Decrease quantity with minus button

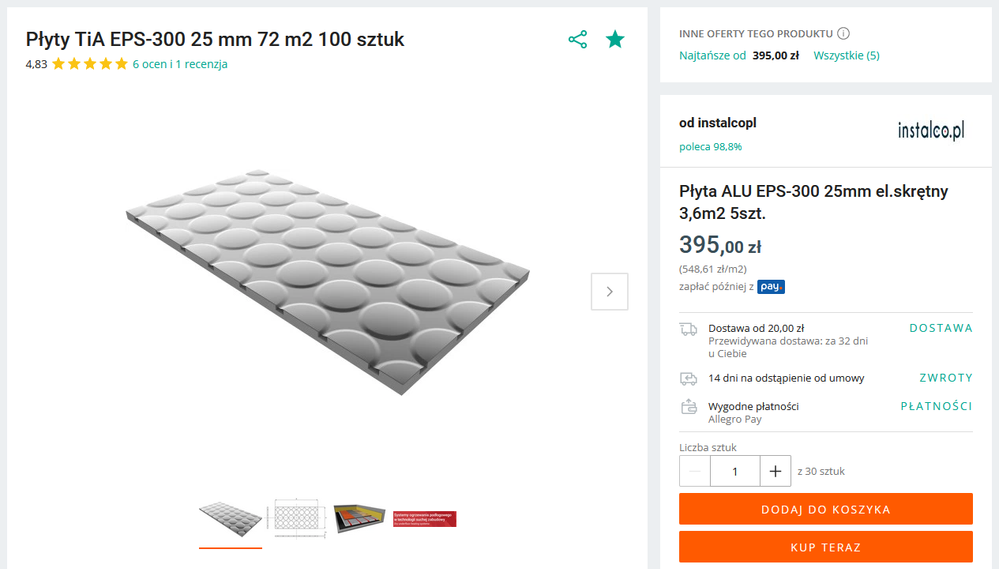695,471
